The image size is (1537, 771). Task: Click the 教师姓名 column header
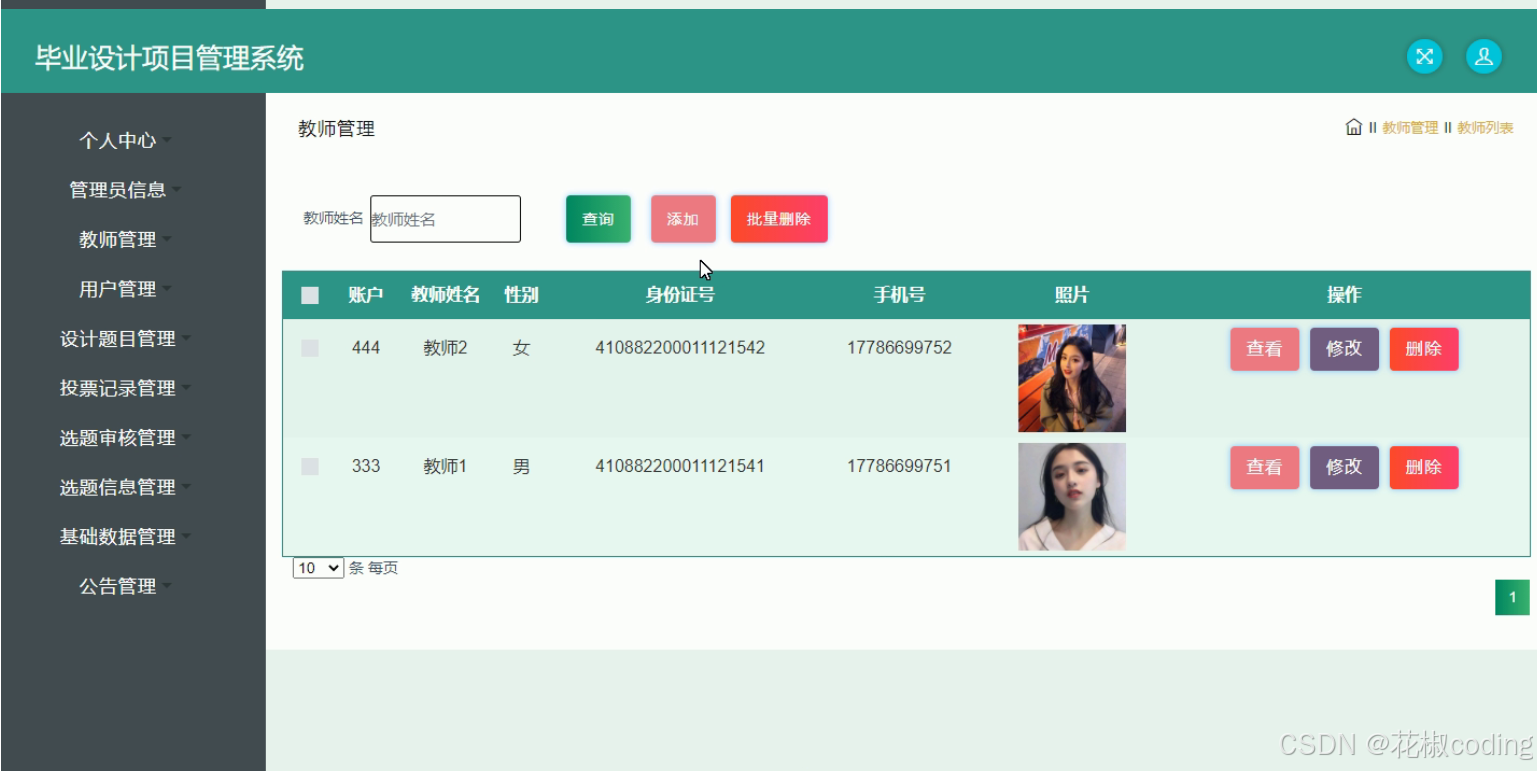(x=445, y=295)
